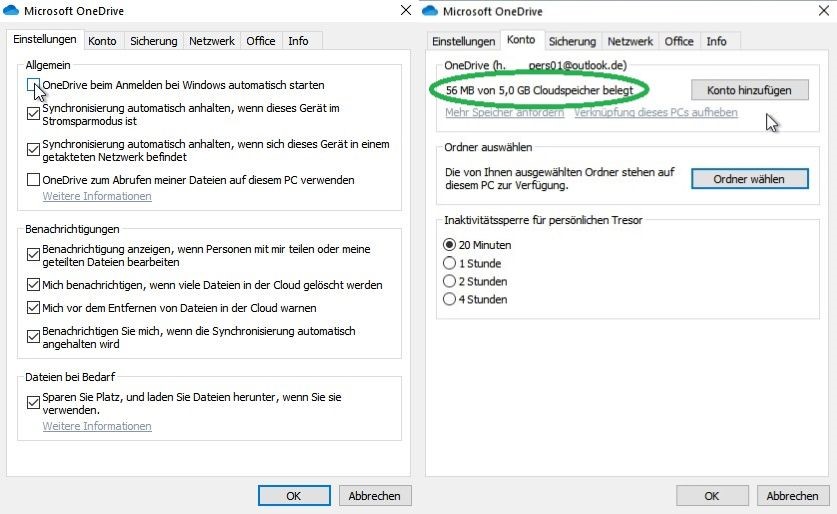Click Verknüpfung dieses PCs aufheben link

656,112
